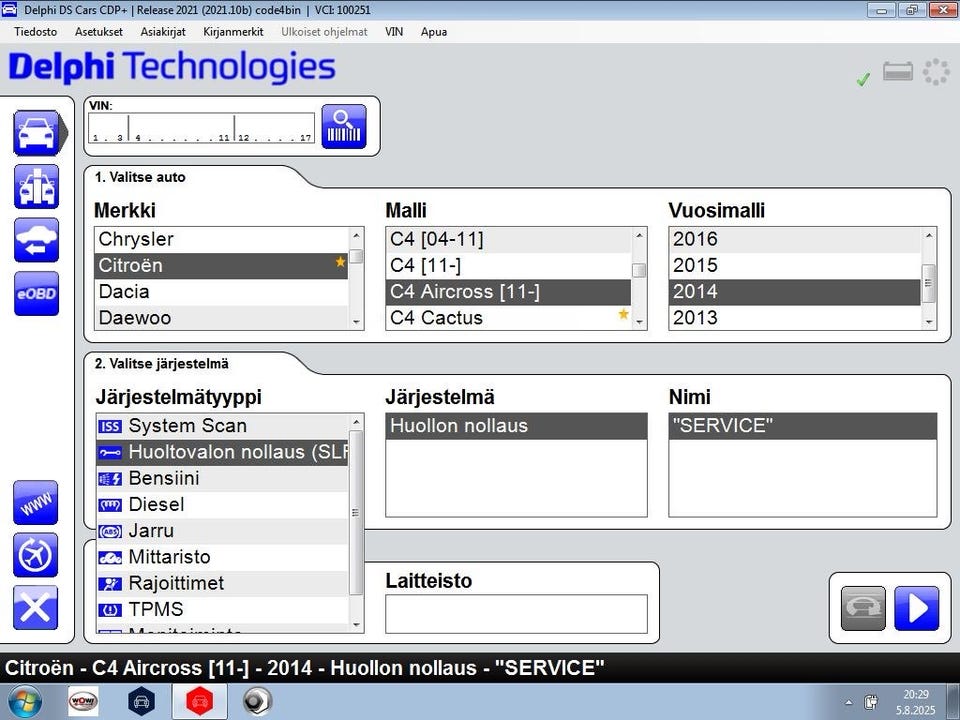This screenshot has height=720, width=960.
Task: Open the Kirjanmerkit menu
Action: (233, 32)
